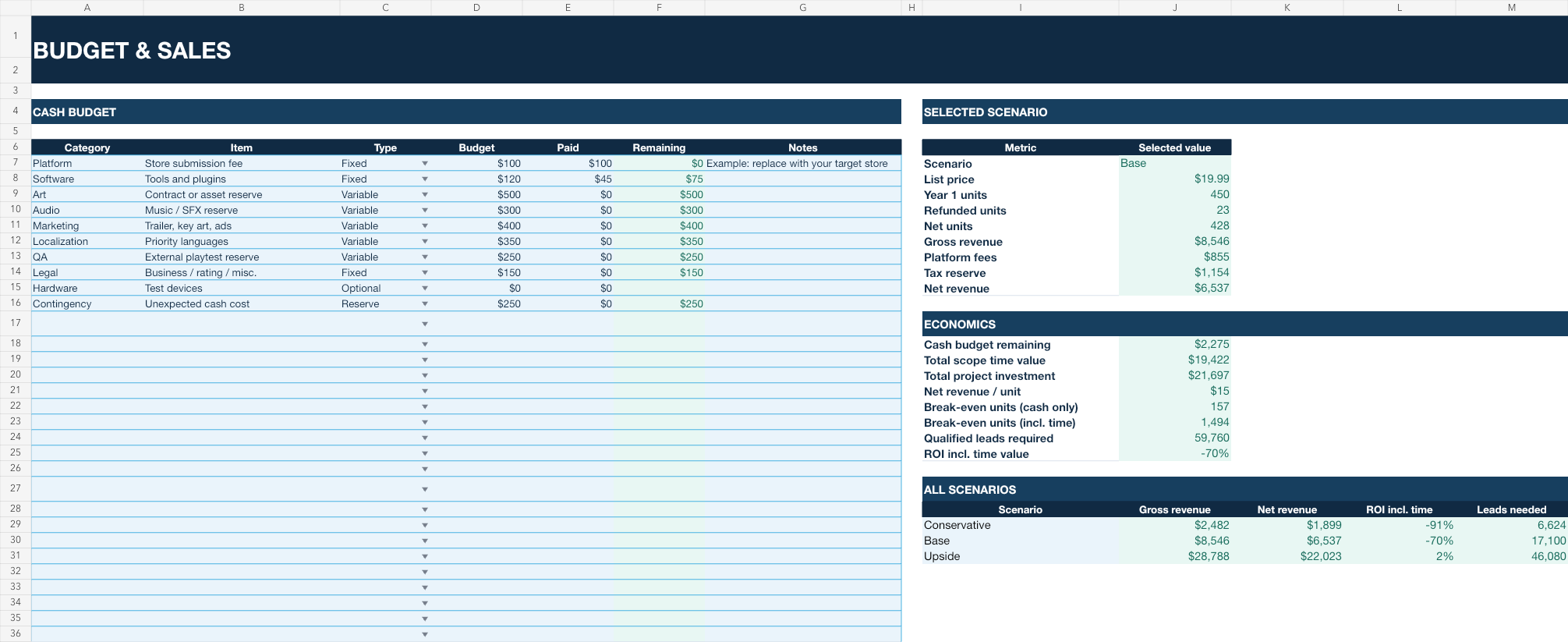The height and width of the screenshot is (642, 1568).
Task: Open the Type dropdown for Legal row
Action: click(425, 273)
